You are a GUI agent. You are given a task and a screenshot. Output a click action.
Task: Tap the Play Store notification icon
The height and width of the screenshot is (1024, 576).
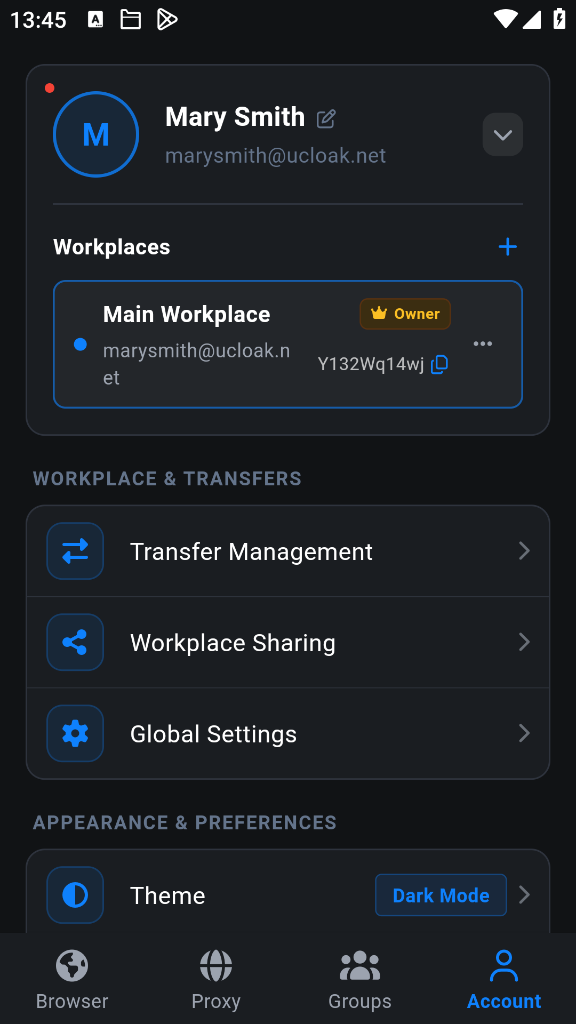(x=167, y=20)
